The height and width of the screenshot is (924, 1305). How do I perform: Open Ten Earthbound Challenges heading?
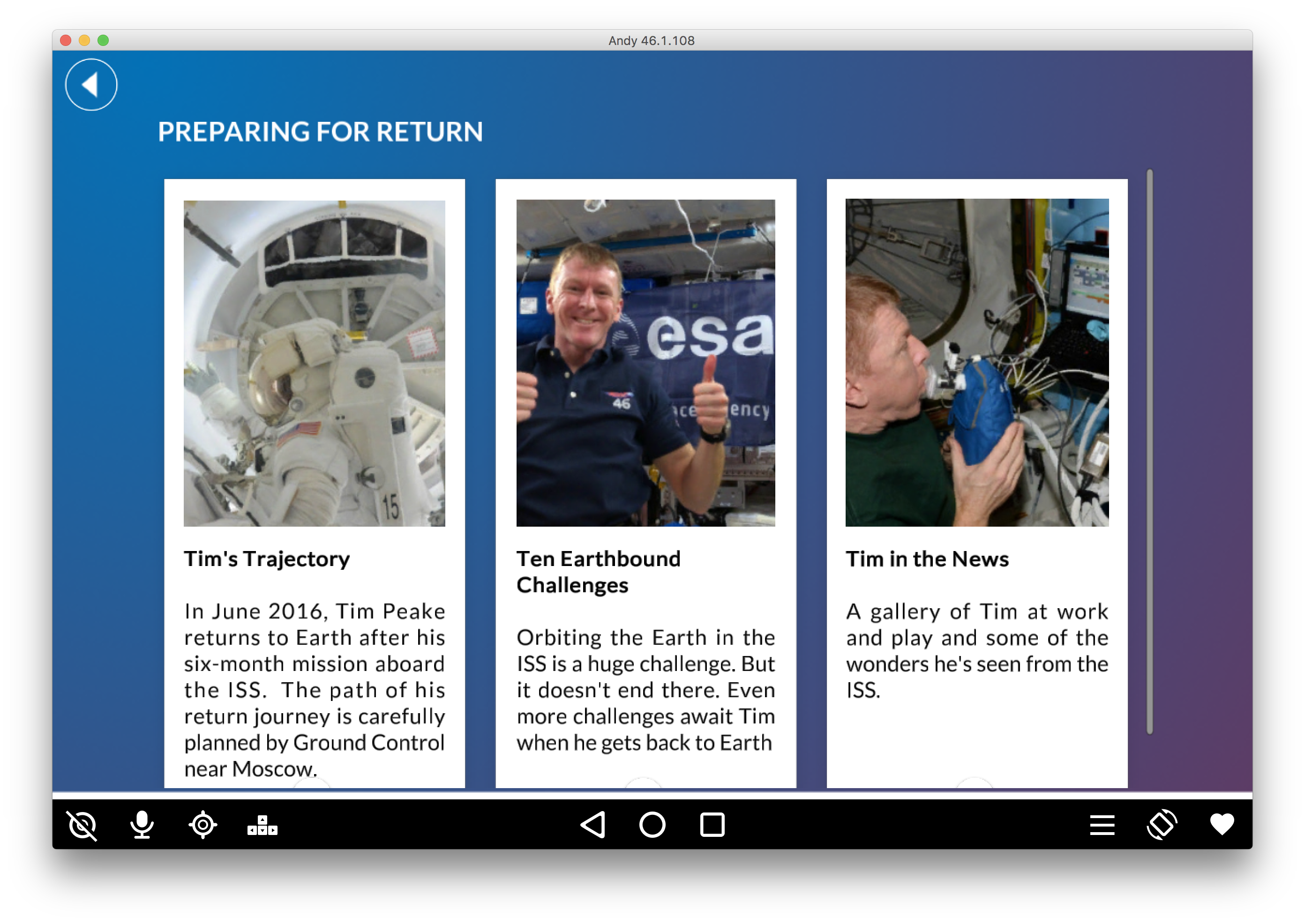[x=598, y=573]
